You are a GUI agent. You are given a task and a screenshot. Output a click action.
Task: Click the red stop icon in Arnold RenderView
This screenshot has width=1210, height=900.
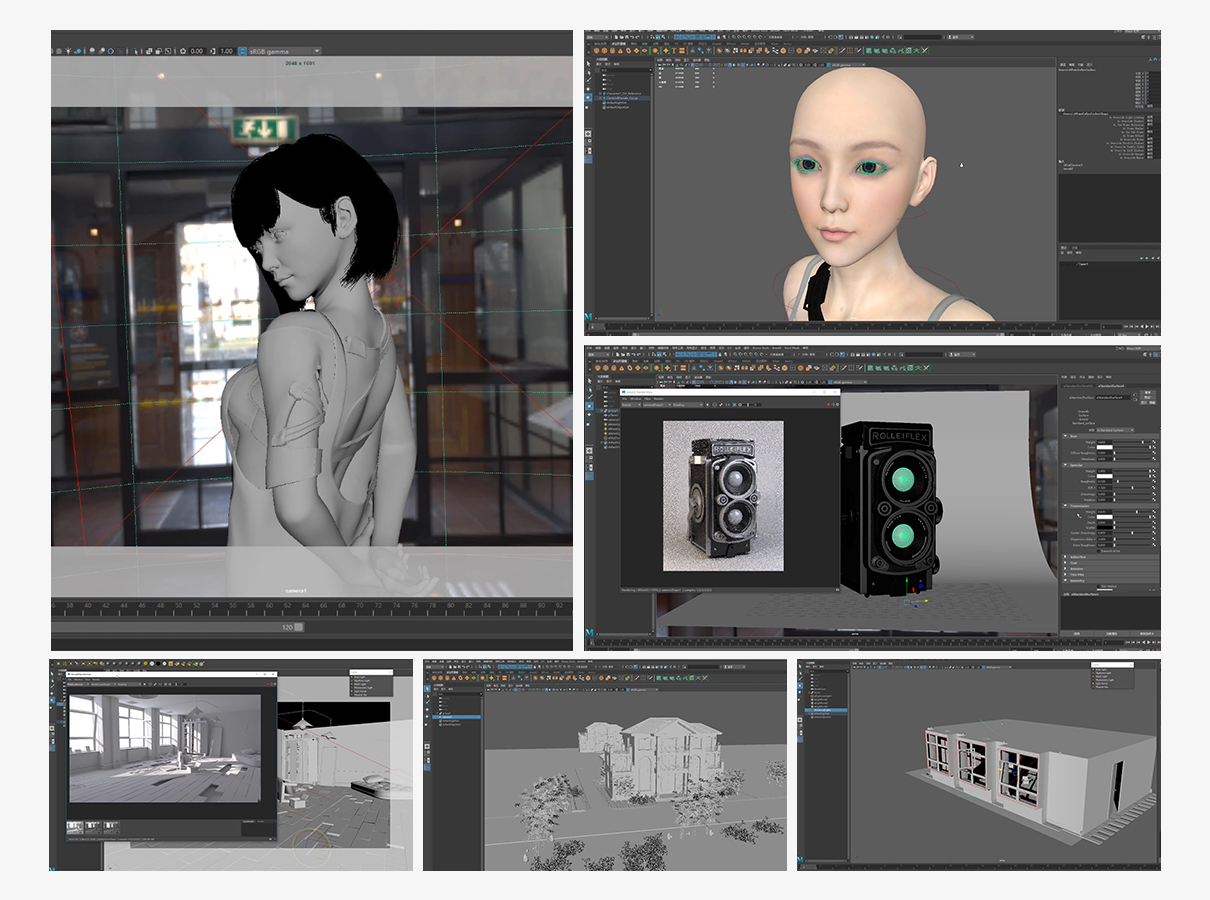coord(828,405)
